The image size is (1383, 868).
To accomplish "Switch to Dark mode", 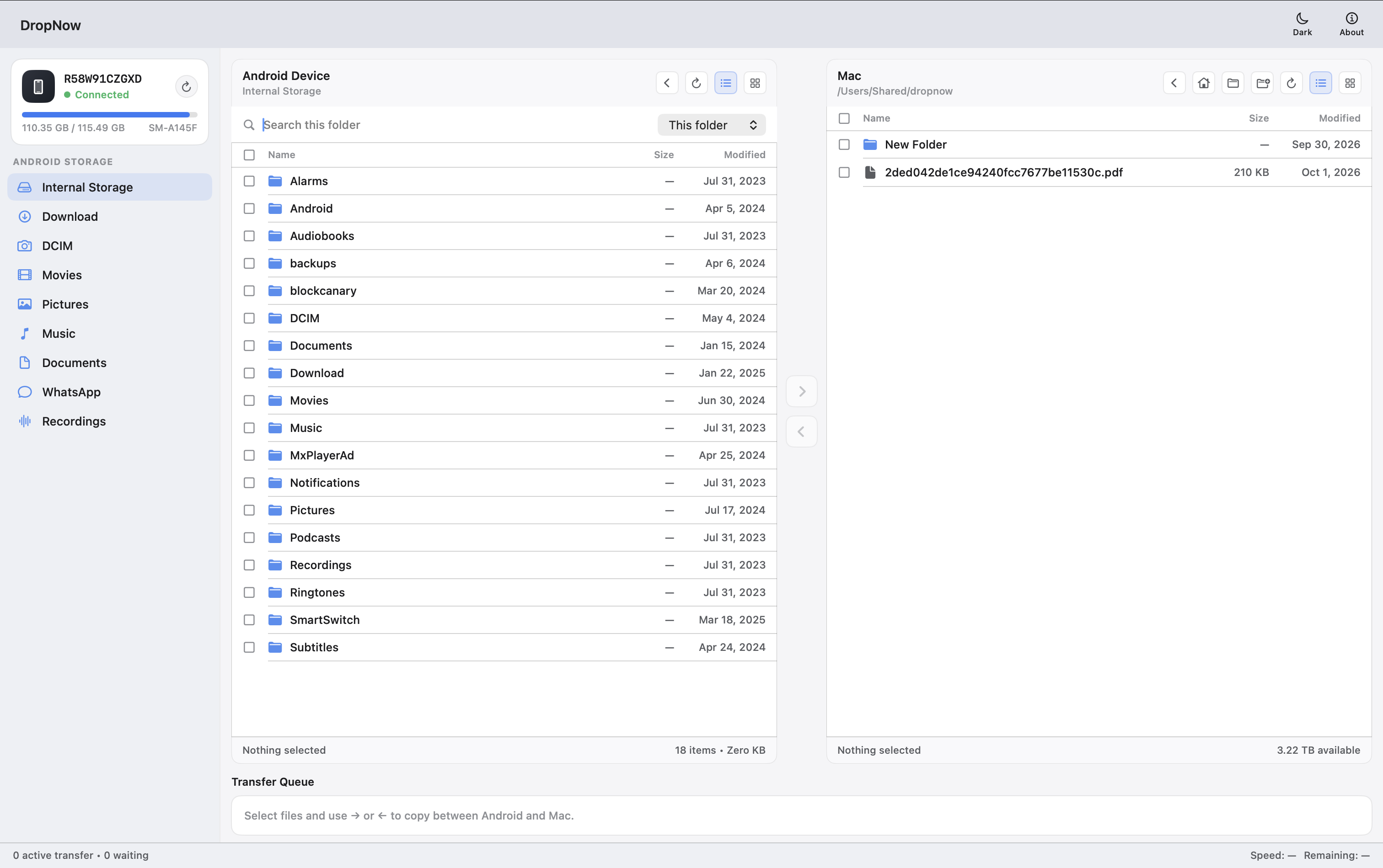I will (x=1302, y=25).
